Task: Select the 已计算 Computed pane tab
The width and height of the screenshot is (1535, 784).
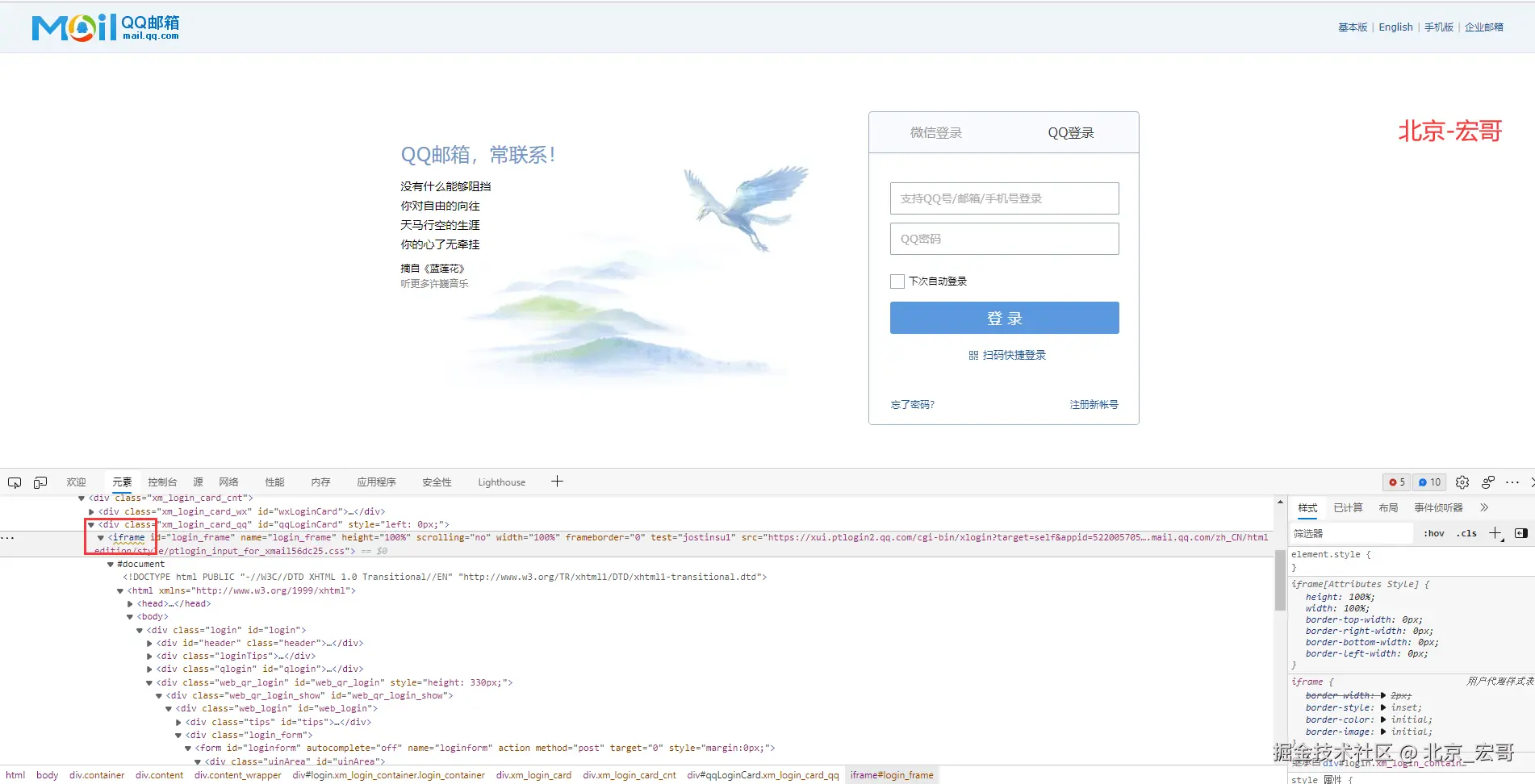Action: pyautogui.click(x=1348, y=507)
